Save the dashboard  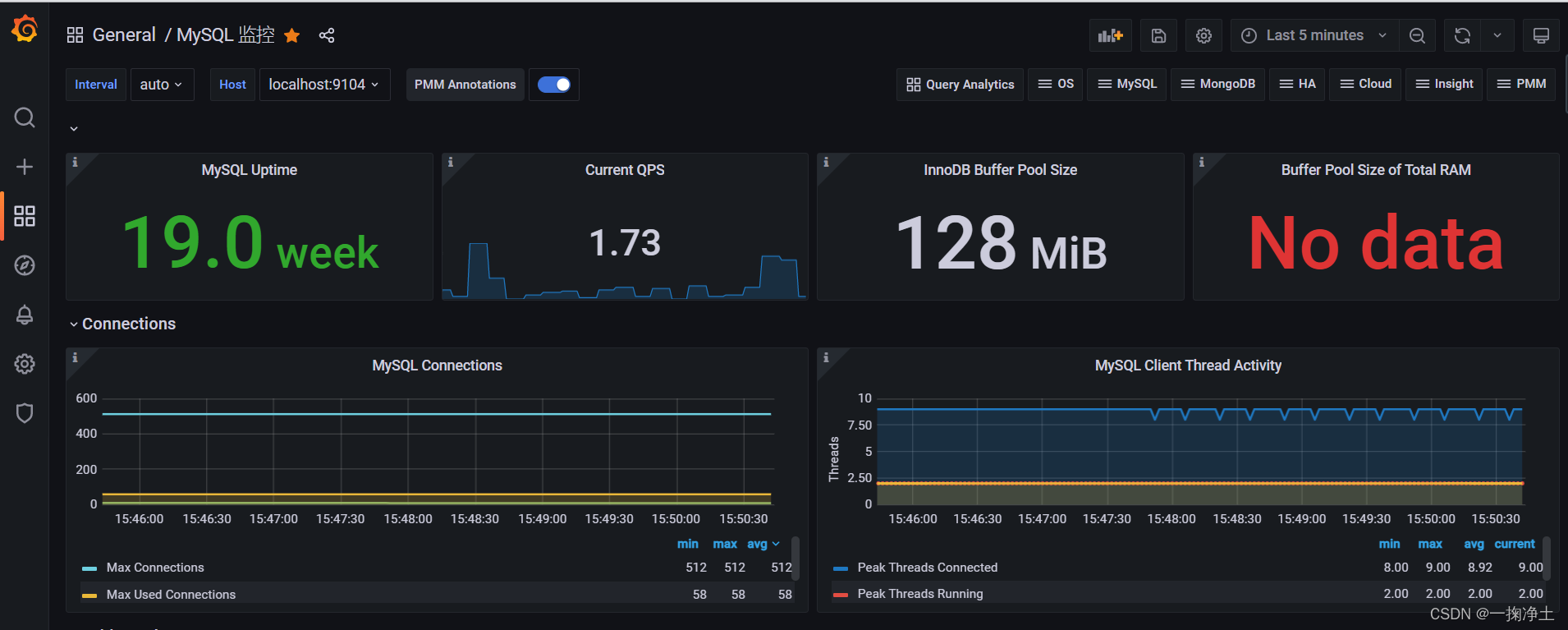click(x=1158, y=35)
